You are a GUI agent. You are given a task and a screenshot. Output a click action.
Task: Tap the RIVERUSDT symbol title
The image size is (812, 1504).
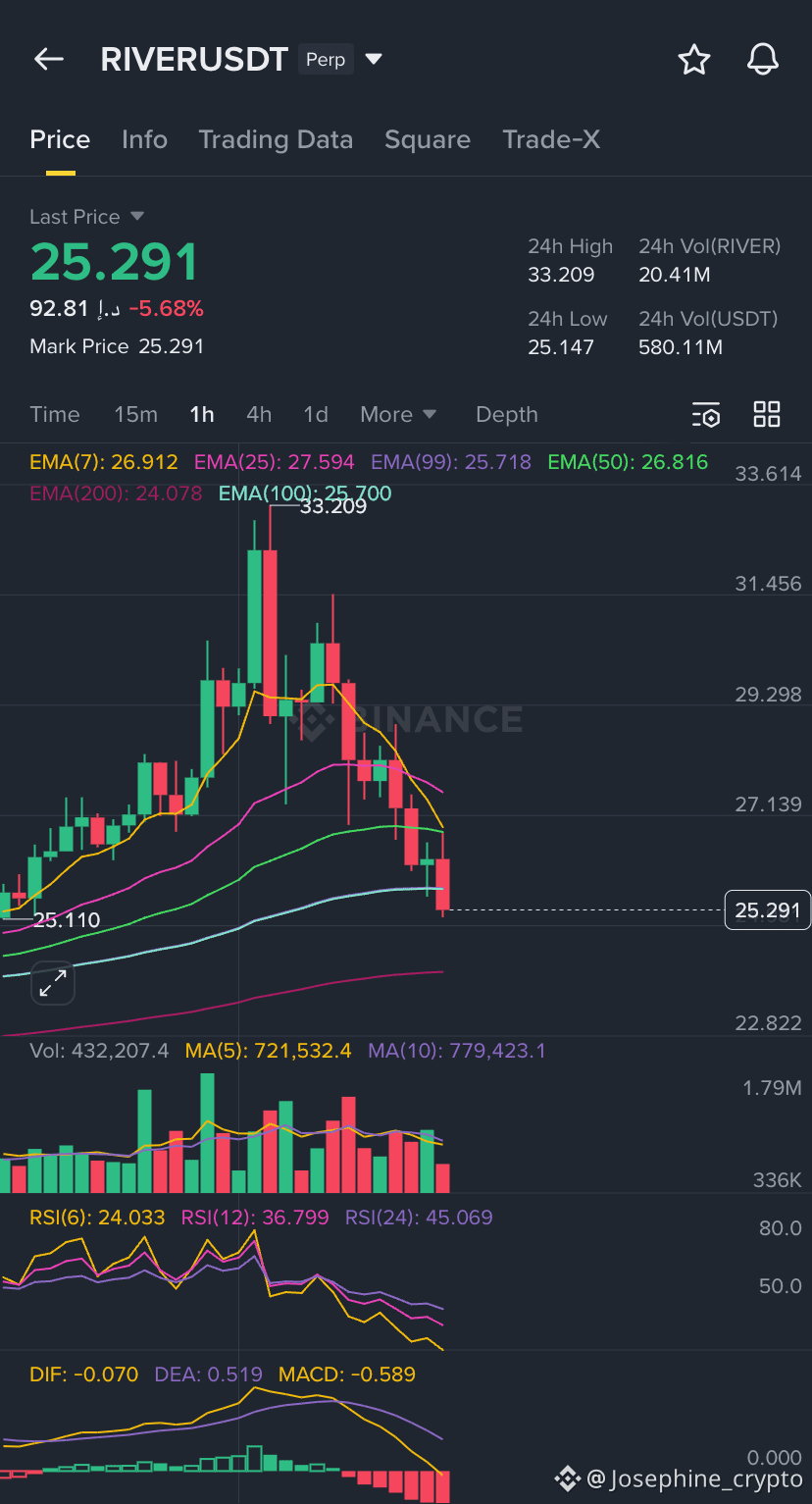[x=194, y=60]
